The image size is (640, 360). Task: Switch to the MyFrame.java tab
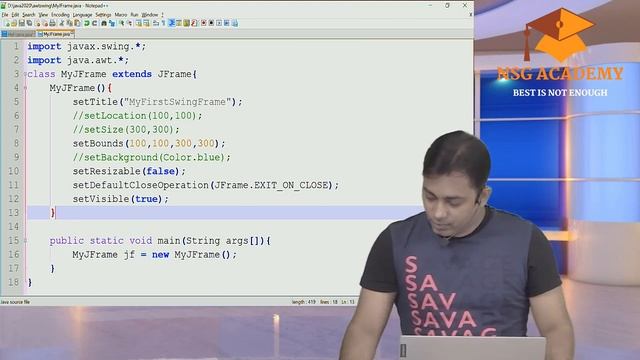point(55,34)
